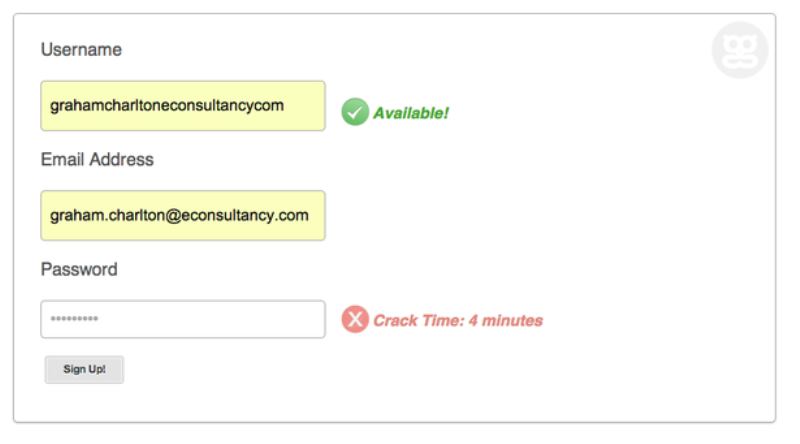
Task: Click the faded logo in top-right corner
Action: point(740,50)
